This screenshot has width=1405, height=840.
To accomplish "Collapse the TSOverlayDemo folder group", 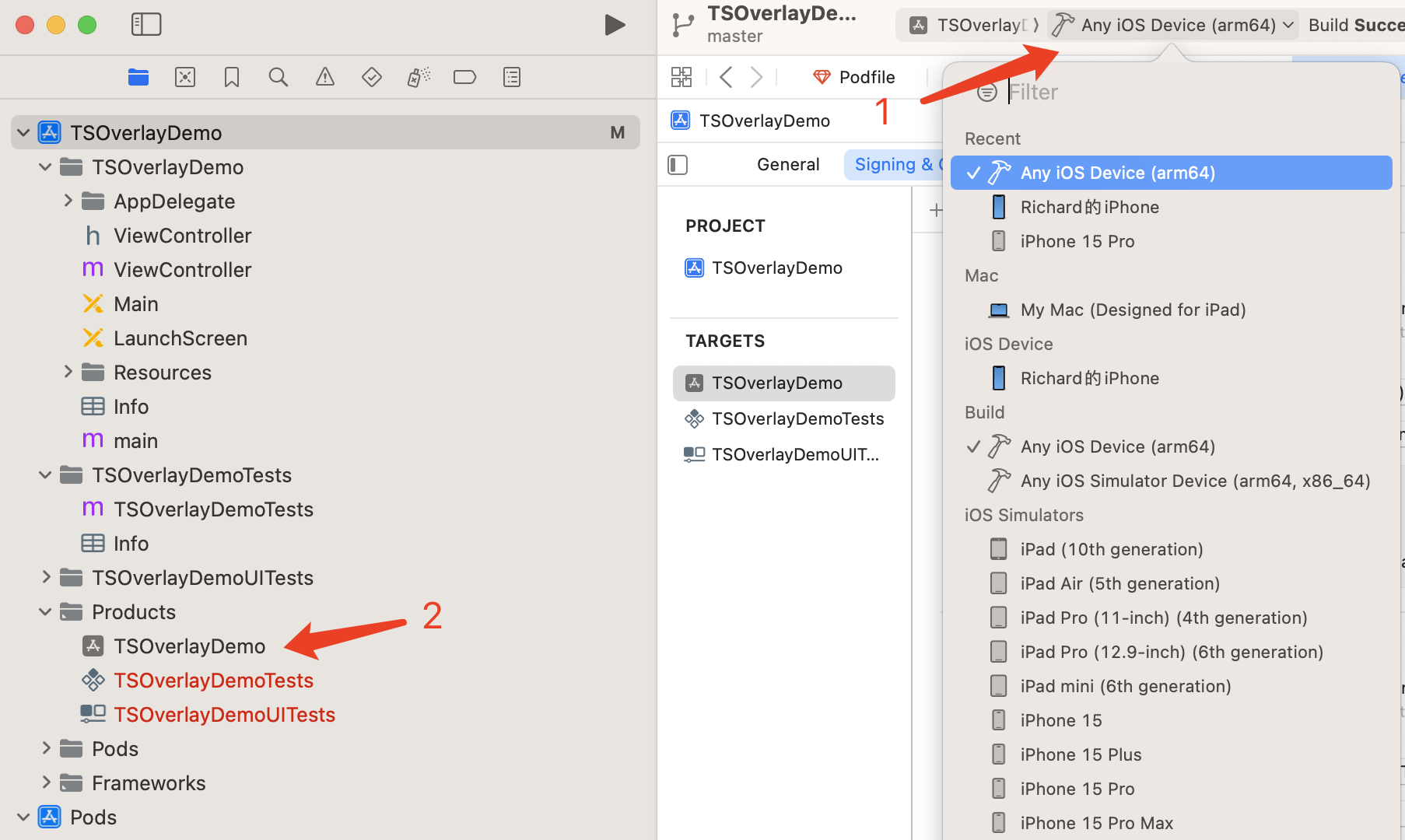I will pyautogui.click(x=45, y=167).
